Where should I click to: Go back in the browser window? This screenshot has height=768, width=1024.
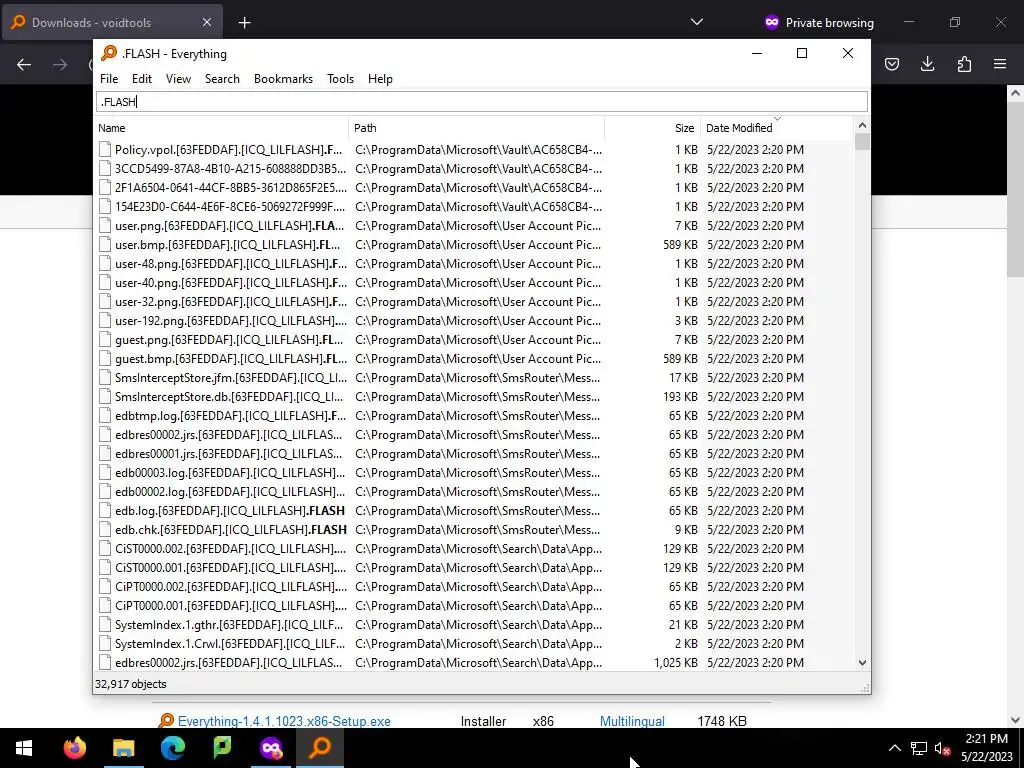click(24, 64)
